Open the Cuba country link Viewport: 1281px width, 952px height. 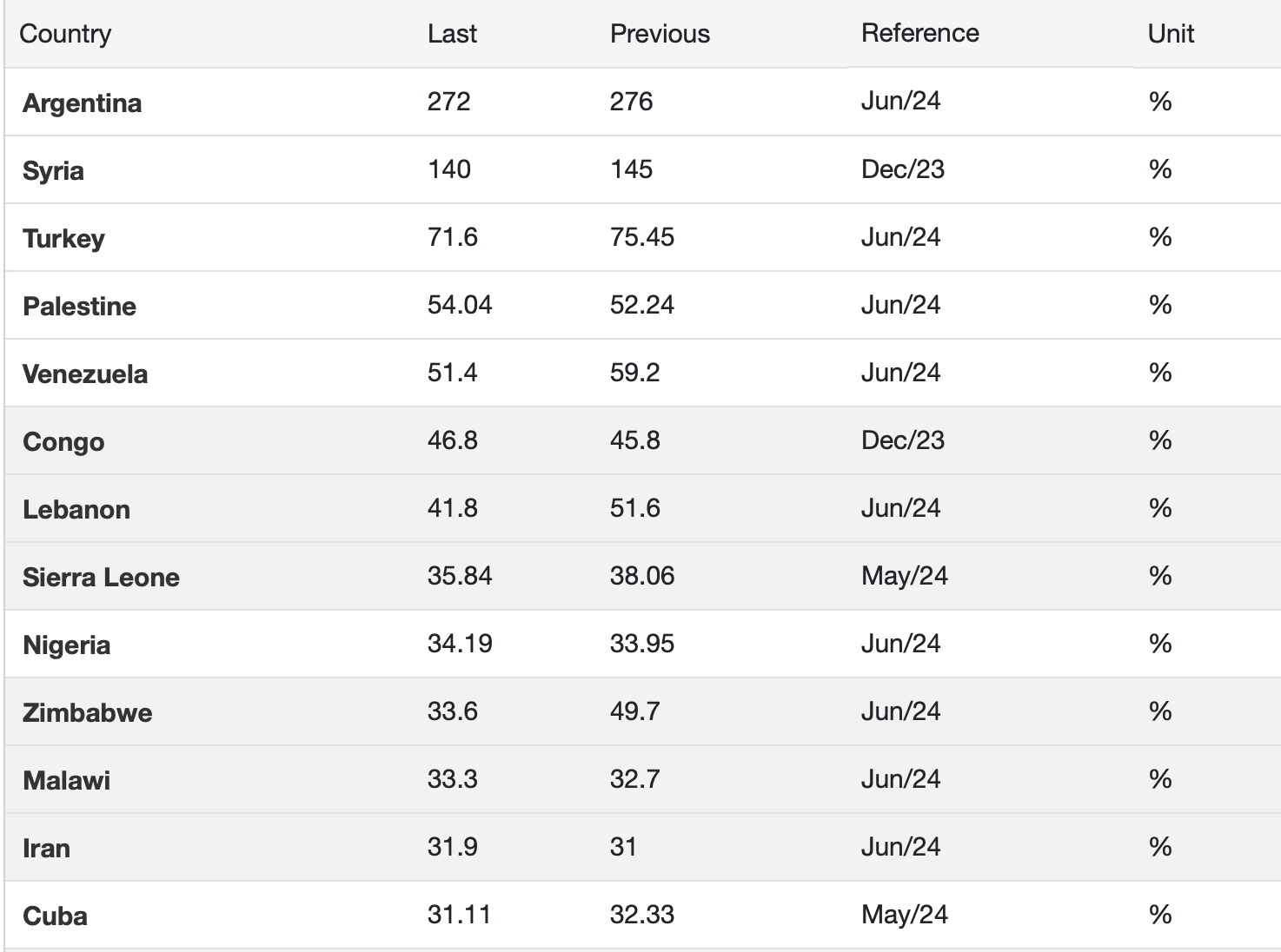click(55, 916)
